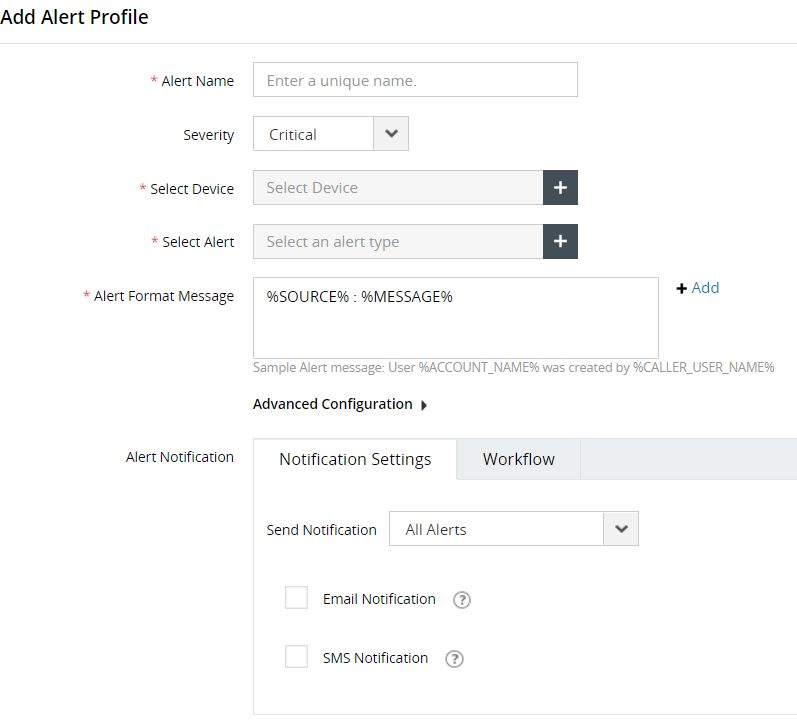Click the All Alerts selection box
This screenshot has width=797, height=727.
pos(496,529)
